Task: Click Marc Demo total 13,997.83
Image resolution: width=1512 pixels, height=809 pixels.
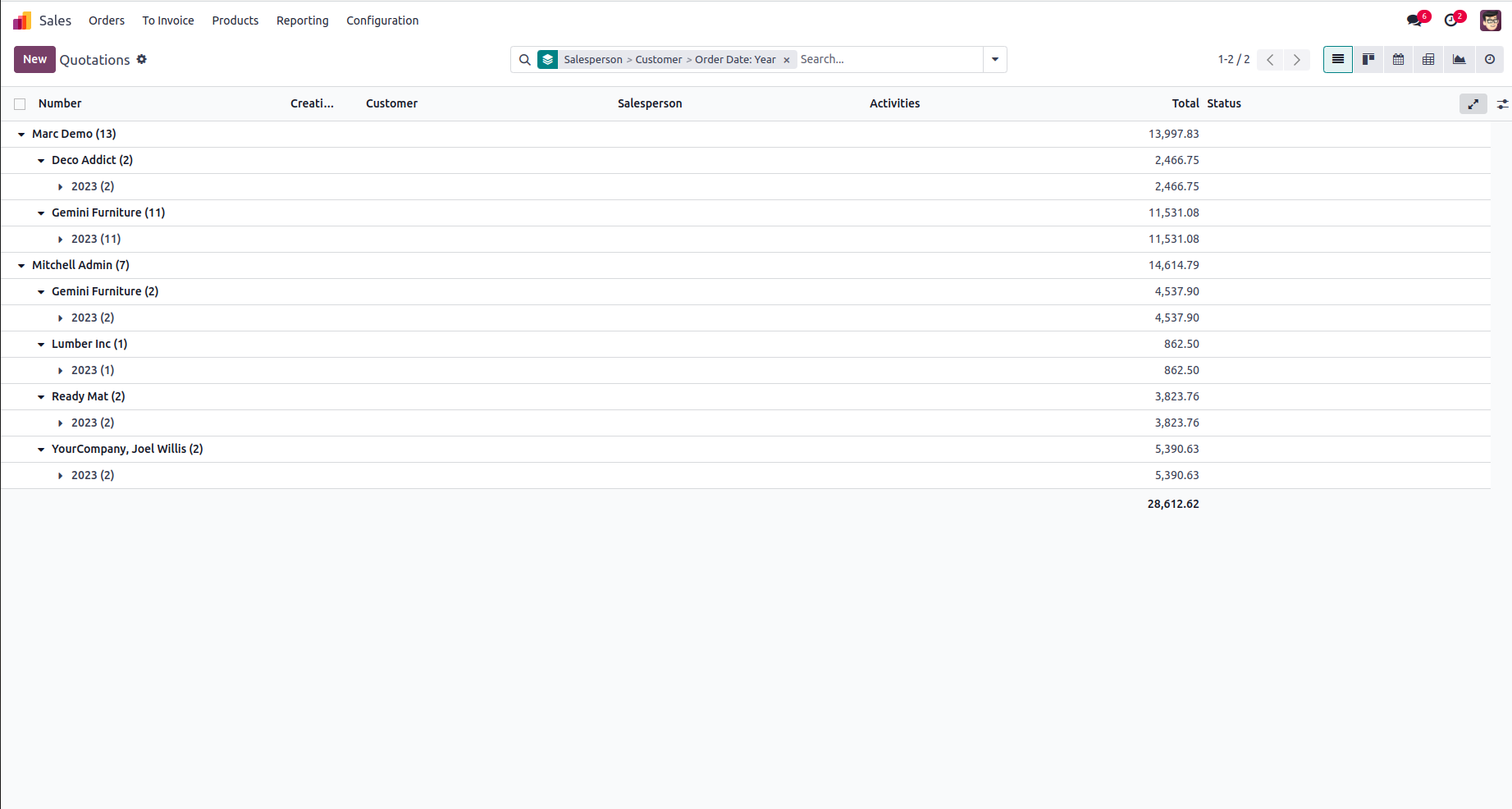Action: [x=1173, y=134]
